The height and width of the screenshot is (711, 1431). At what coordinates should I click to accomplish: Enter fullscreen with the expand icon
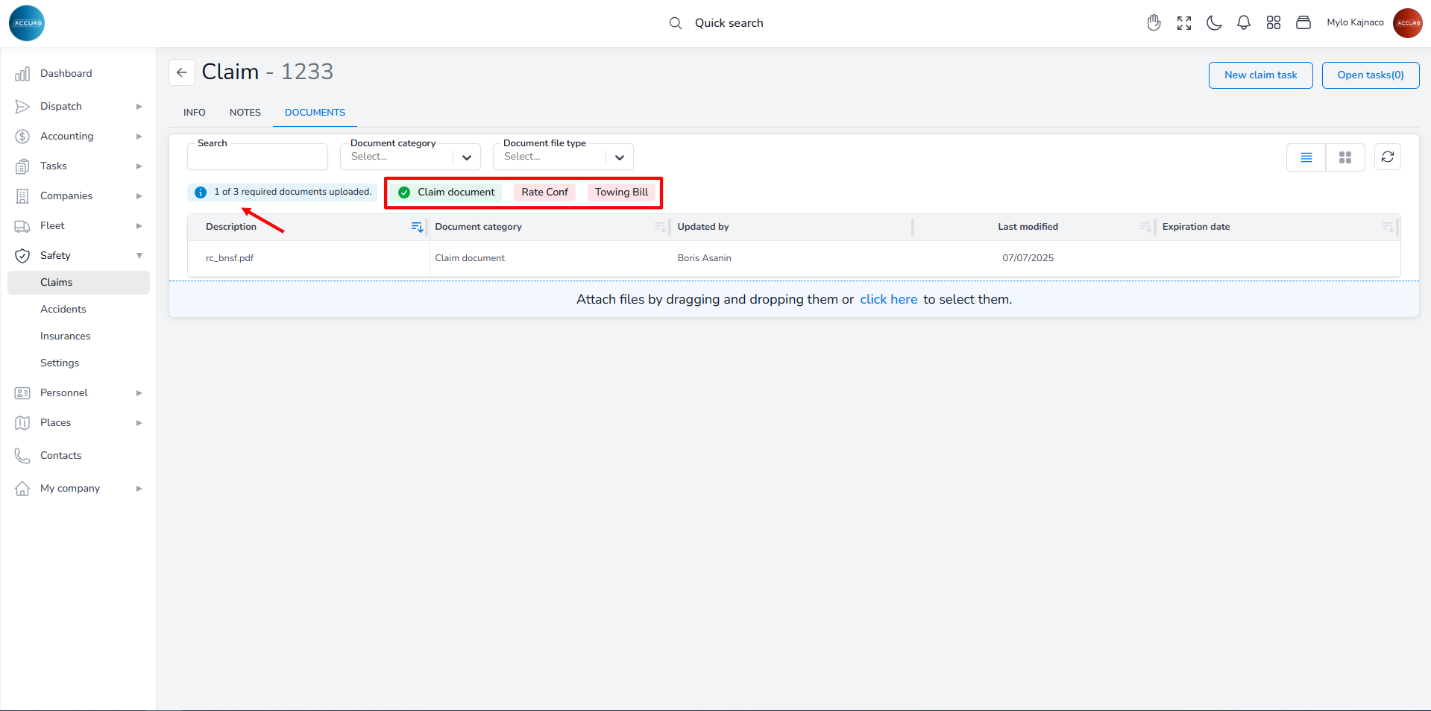pos(1184,23)
